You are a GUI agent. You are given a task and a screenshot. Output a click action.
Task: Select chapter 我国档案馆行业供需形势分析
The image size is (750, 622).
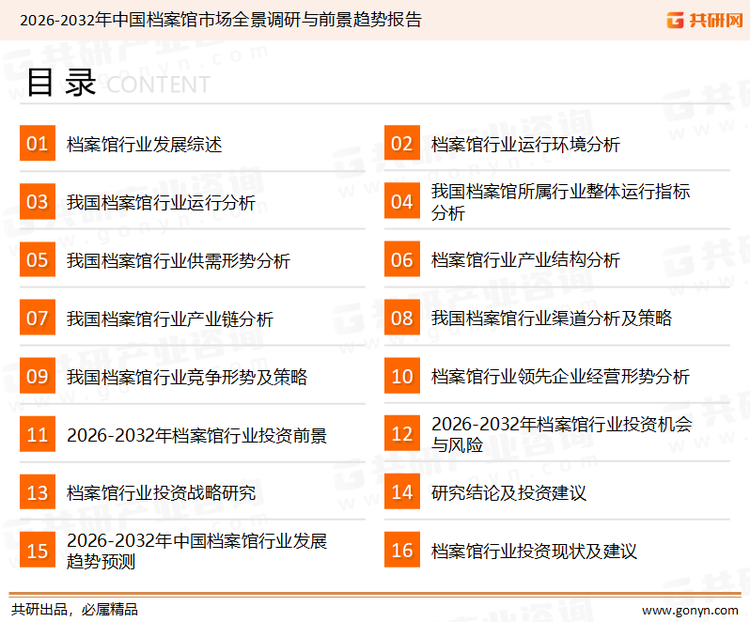tap(178, 261)
